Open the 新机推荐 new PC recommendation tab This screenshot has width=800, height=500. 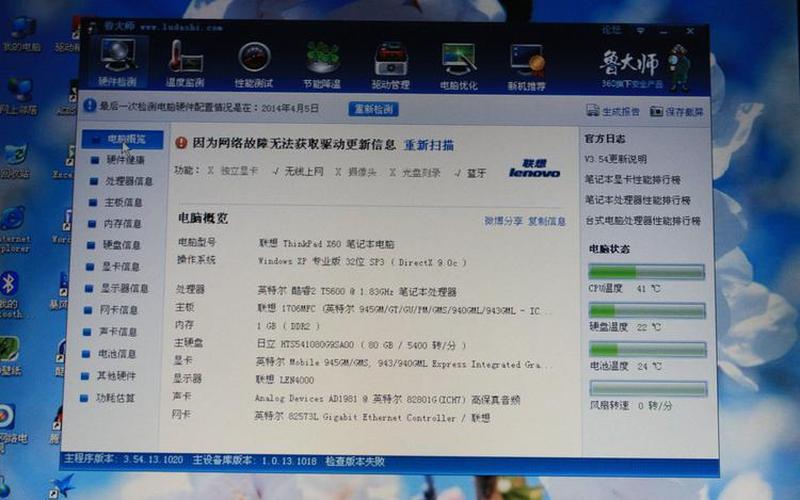(x=527, y=67)
